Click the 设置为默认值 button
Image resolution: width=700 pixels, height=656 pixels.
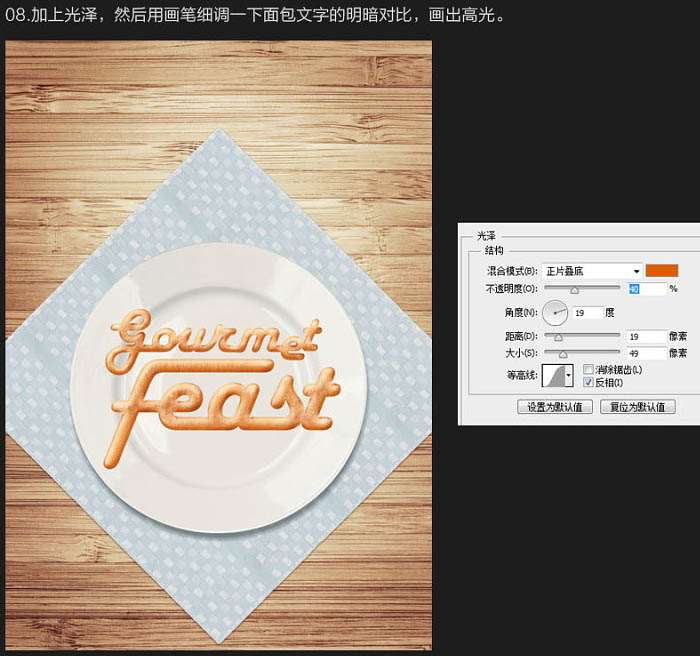(555, 407)
